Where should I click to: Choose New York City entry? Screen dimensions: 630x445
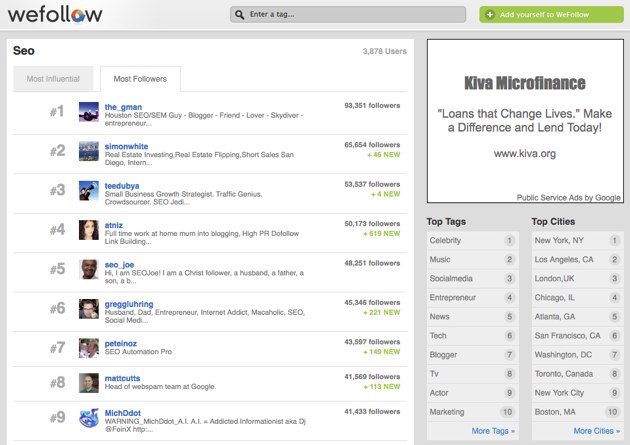[x=577, y=393]
